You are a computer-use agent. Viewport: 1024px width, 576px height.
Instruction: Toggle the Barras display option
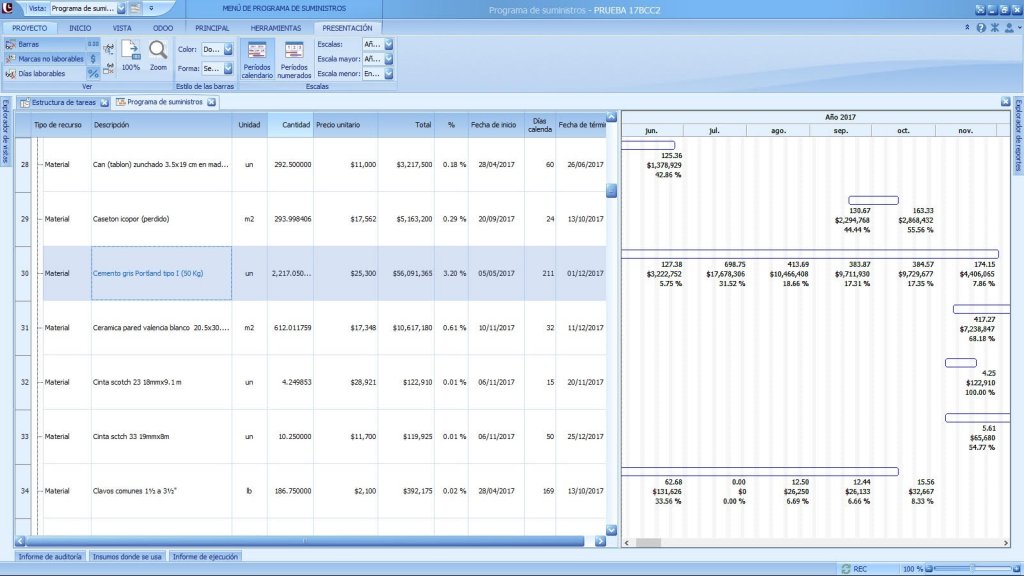pyautogui.click(x=28, y=44)
